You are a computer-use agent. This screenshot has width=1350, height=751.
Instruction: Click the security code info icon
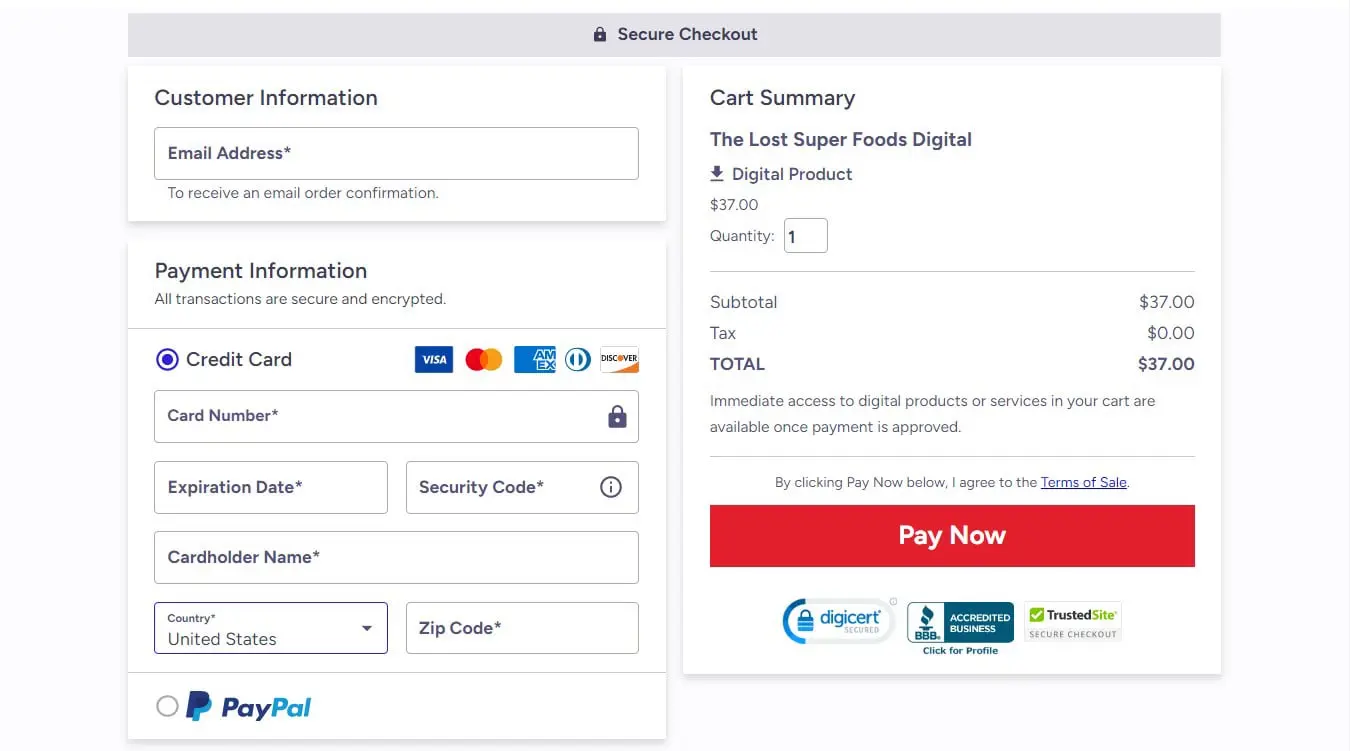611,487
